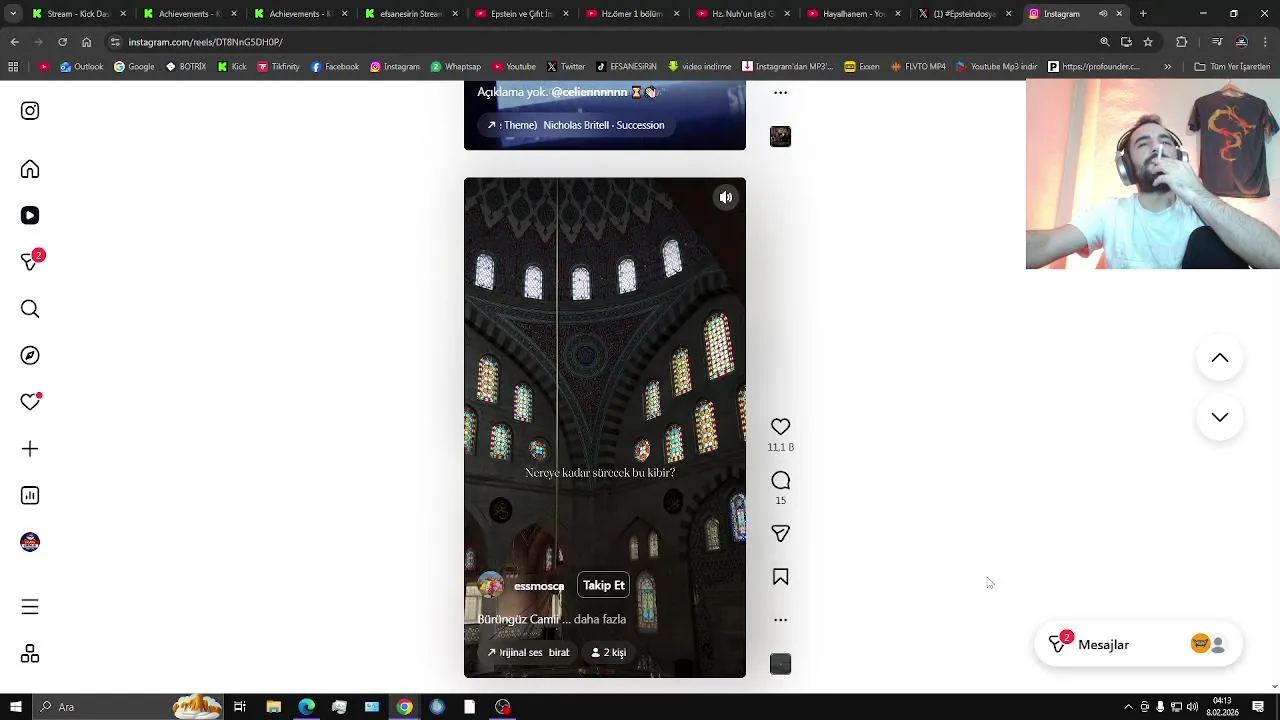
Task: Bookmark this page with star
Action: click(1148, 42)
